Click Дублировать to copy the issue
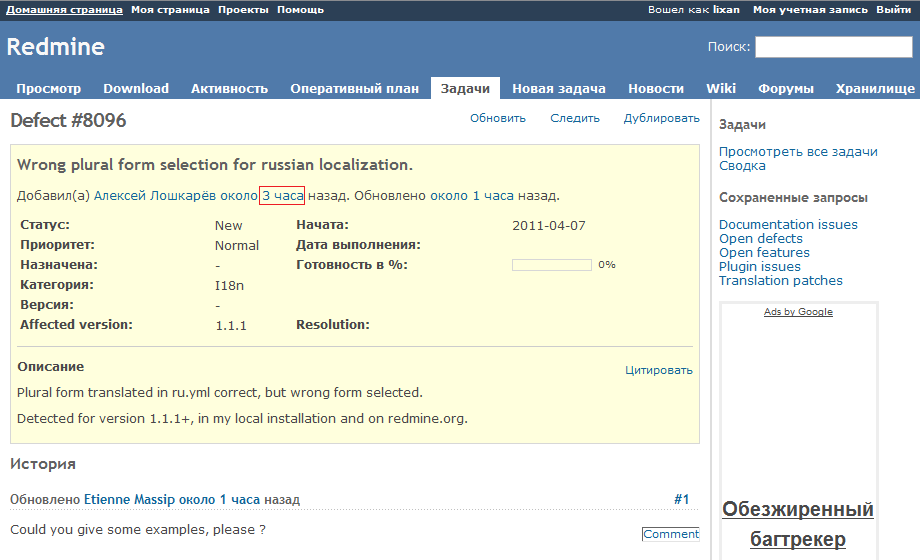This screenshot has width=920, height=560. pyautogui.click(x=661, y=118)
